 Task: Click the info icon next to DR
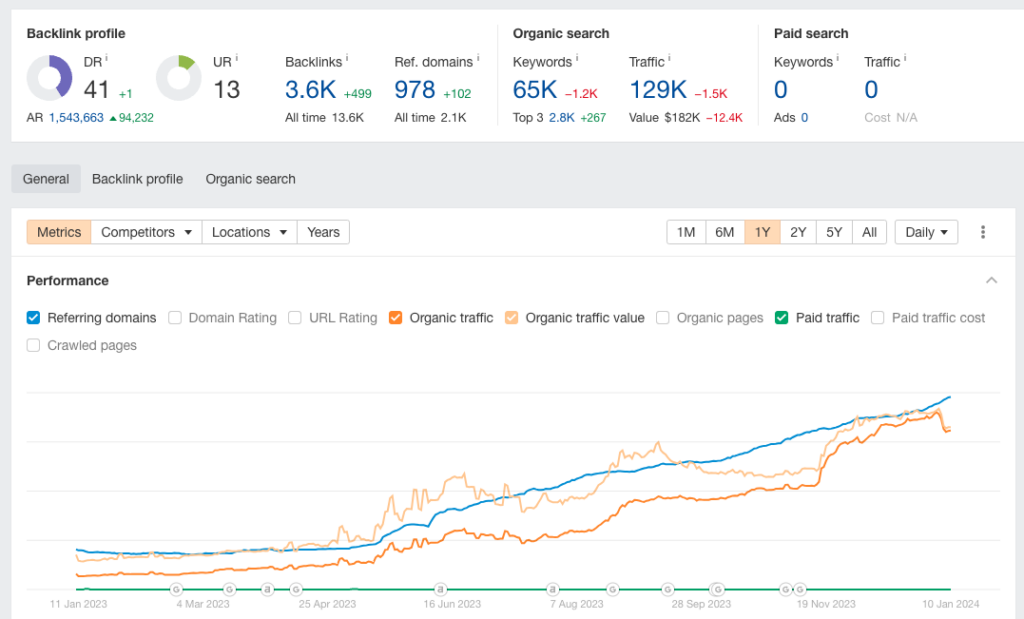(107, 60)
